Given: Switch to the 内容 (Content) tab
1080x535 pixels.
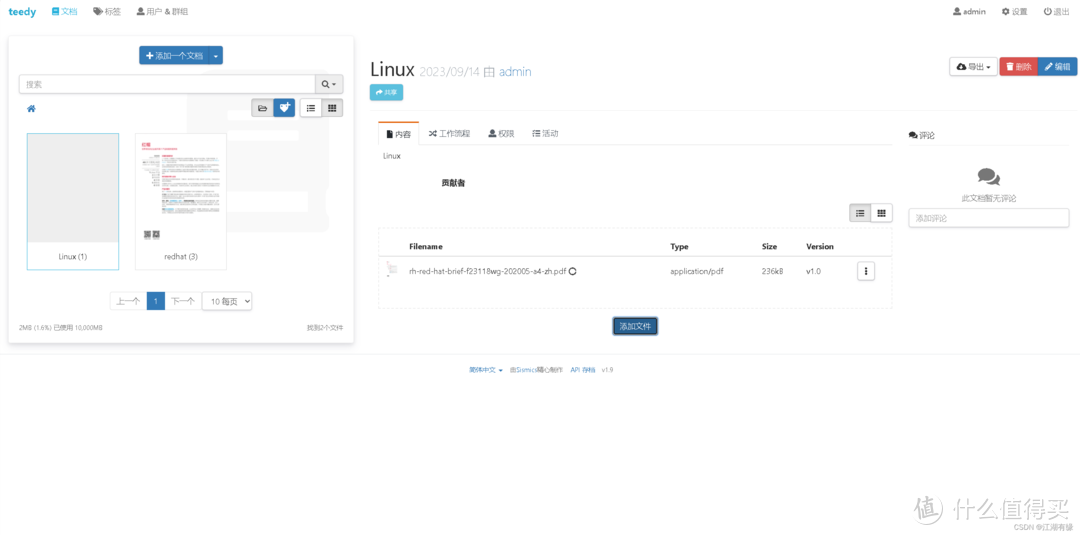Looking at the screenshot, I should pos(399,134).
